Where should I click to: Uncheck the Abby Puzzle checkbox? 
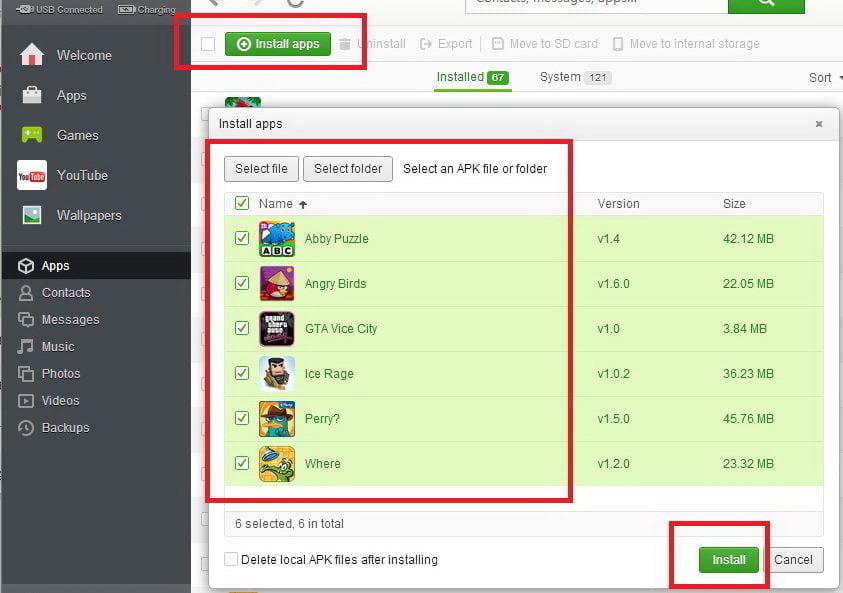click(x=242, y=238)
